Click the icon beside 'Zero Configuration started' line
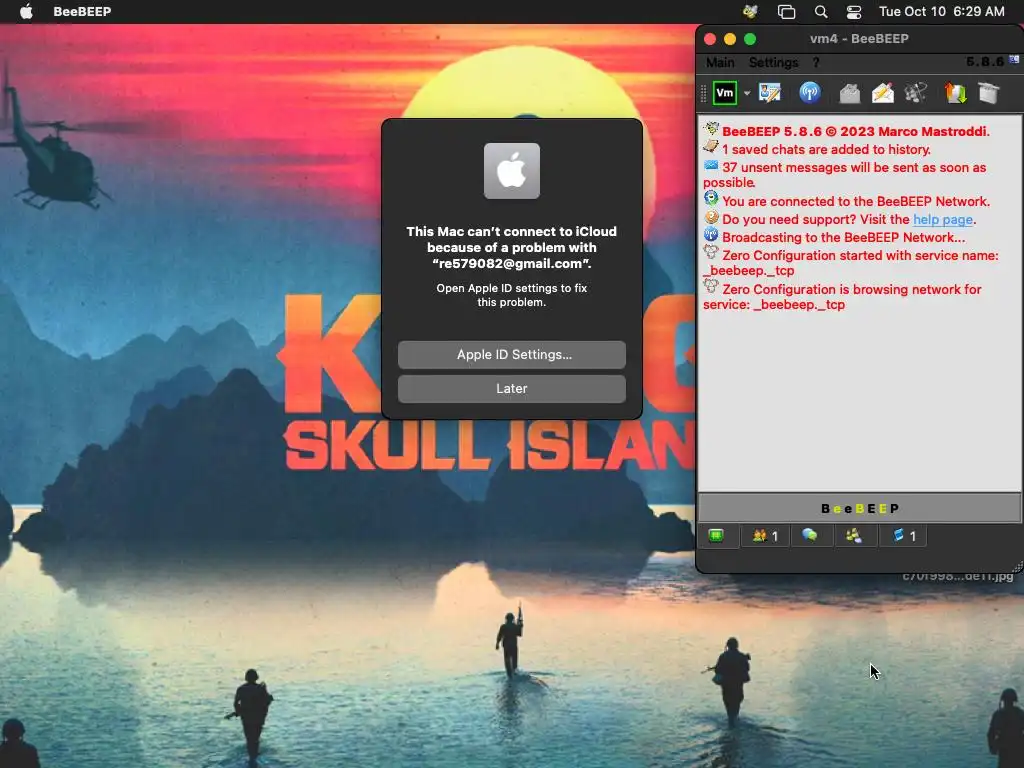 (711, 252)
